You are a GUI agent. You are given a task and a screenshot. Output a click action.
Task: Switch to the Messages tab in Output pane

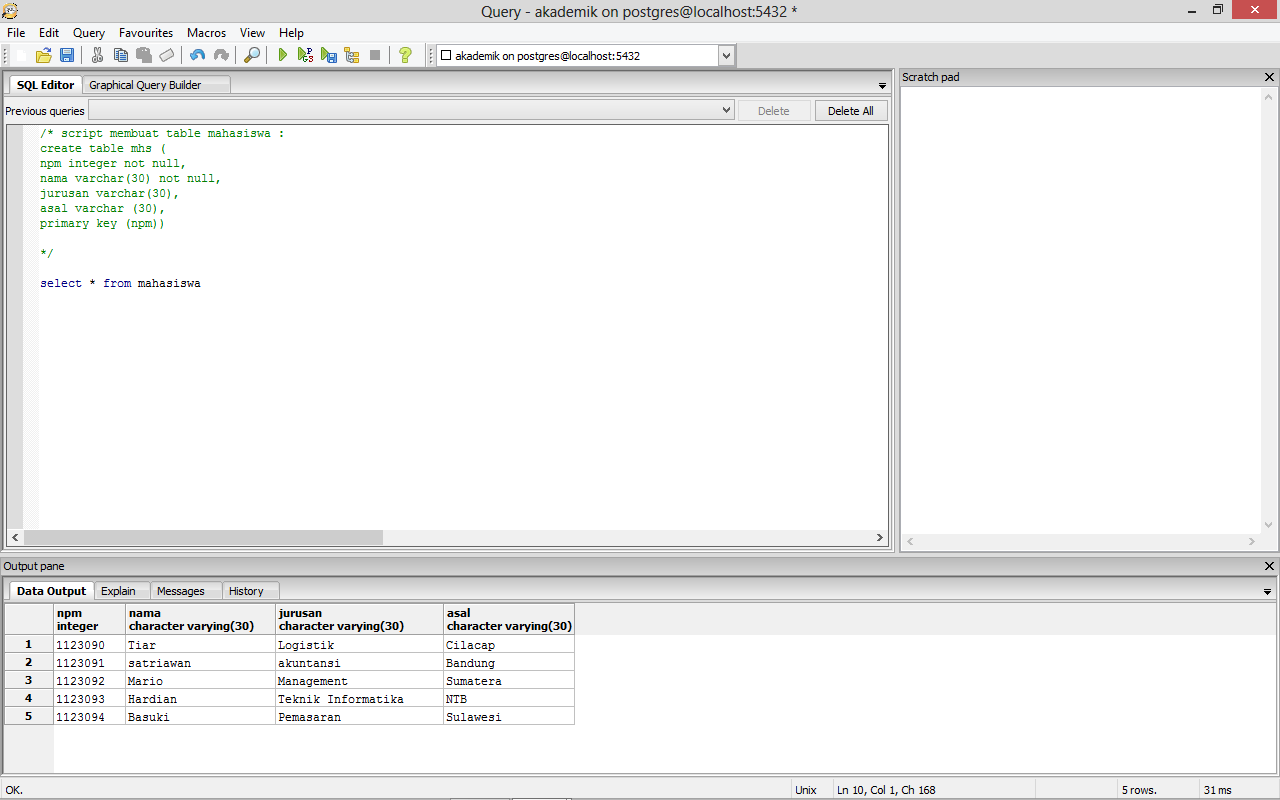[184, 591]
